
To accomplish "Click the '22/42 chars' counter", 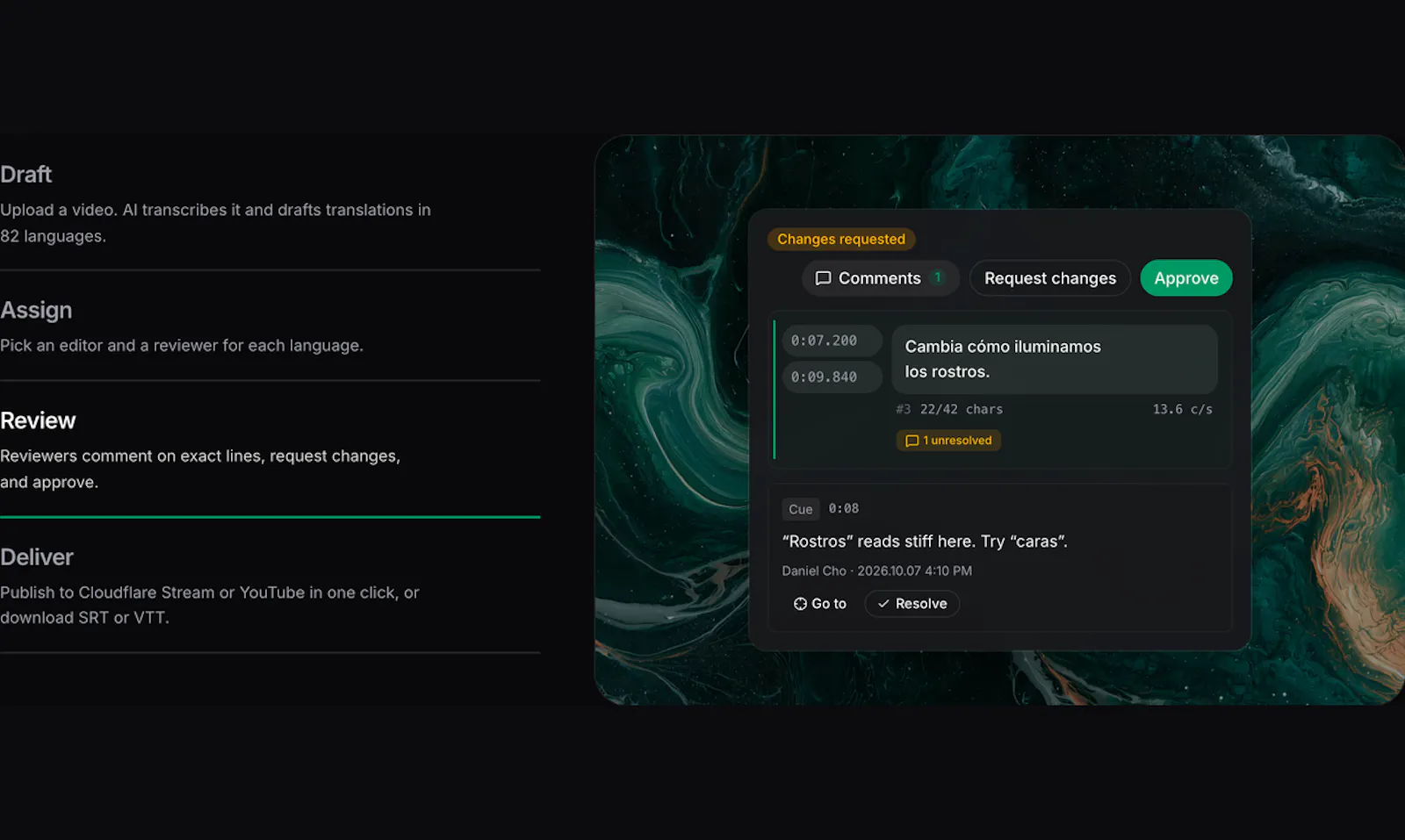I will tap(962, 409).
